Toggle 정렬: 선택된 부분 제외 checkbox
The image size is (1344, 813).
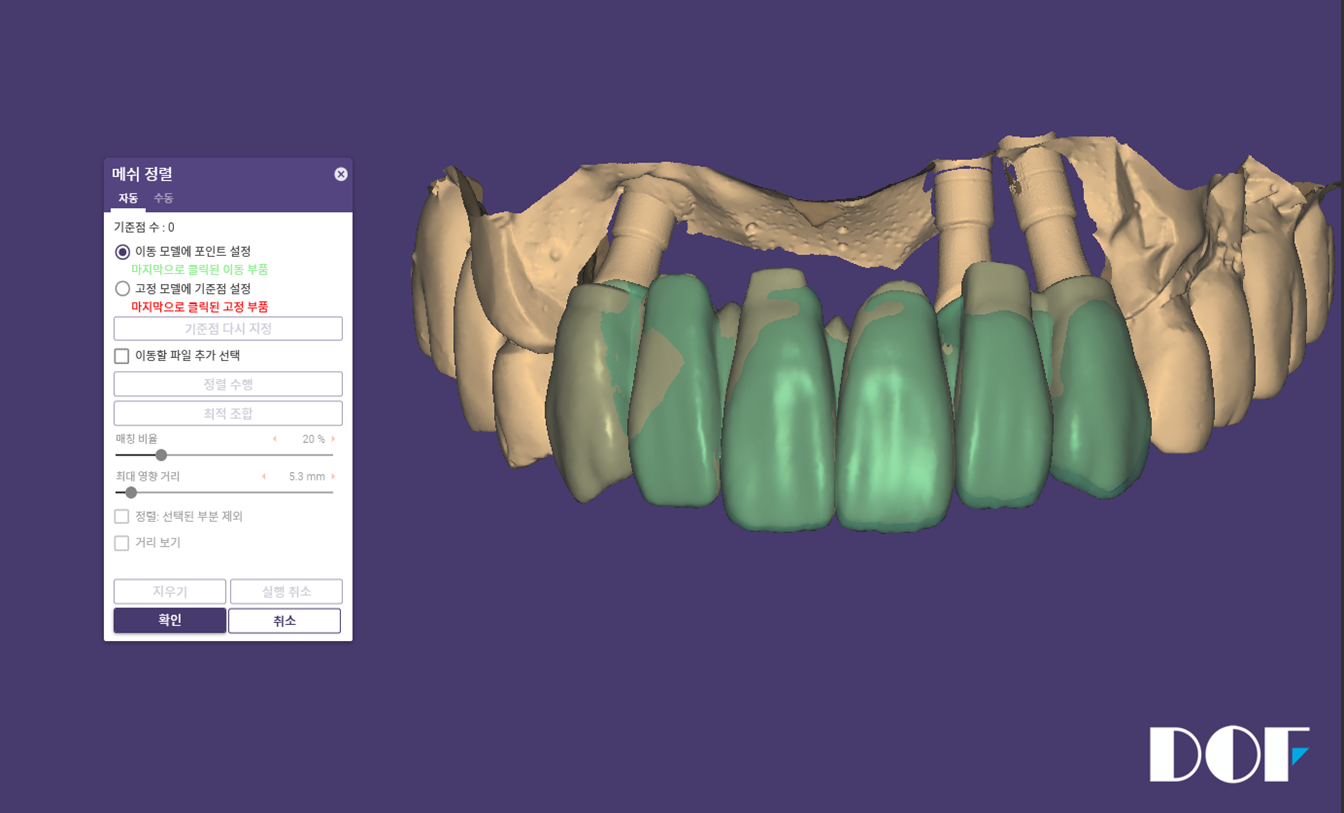122,517
